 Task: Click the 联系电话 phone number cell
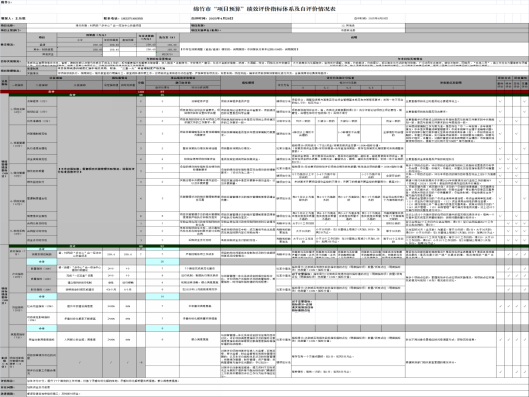123,18
